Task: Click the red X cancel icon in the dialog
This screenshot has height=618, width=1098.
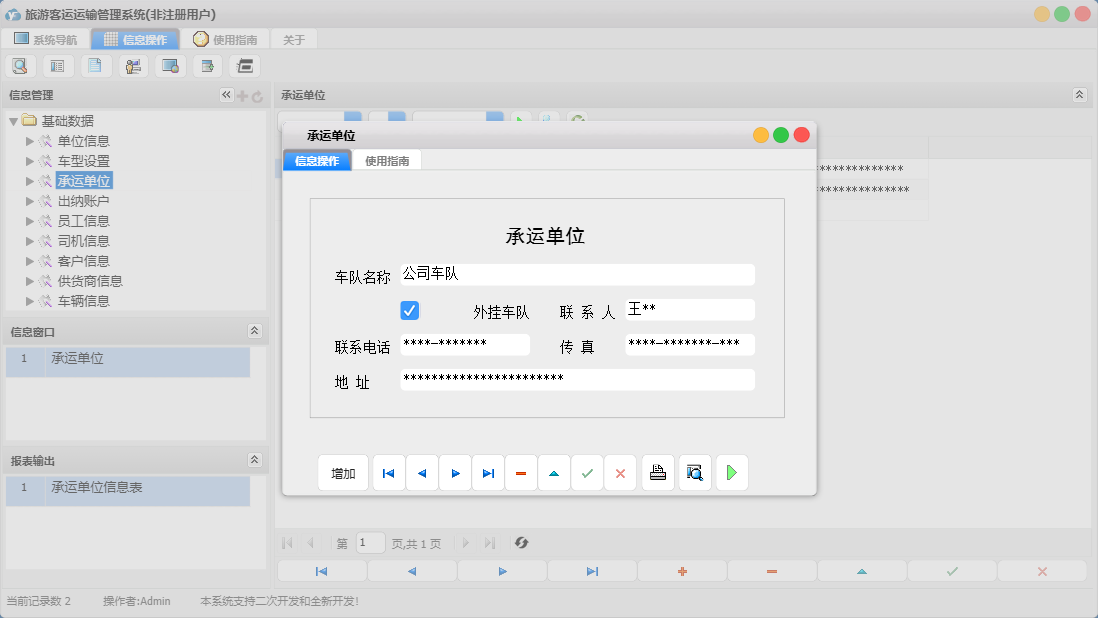Action: (620, 472)
